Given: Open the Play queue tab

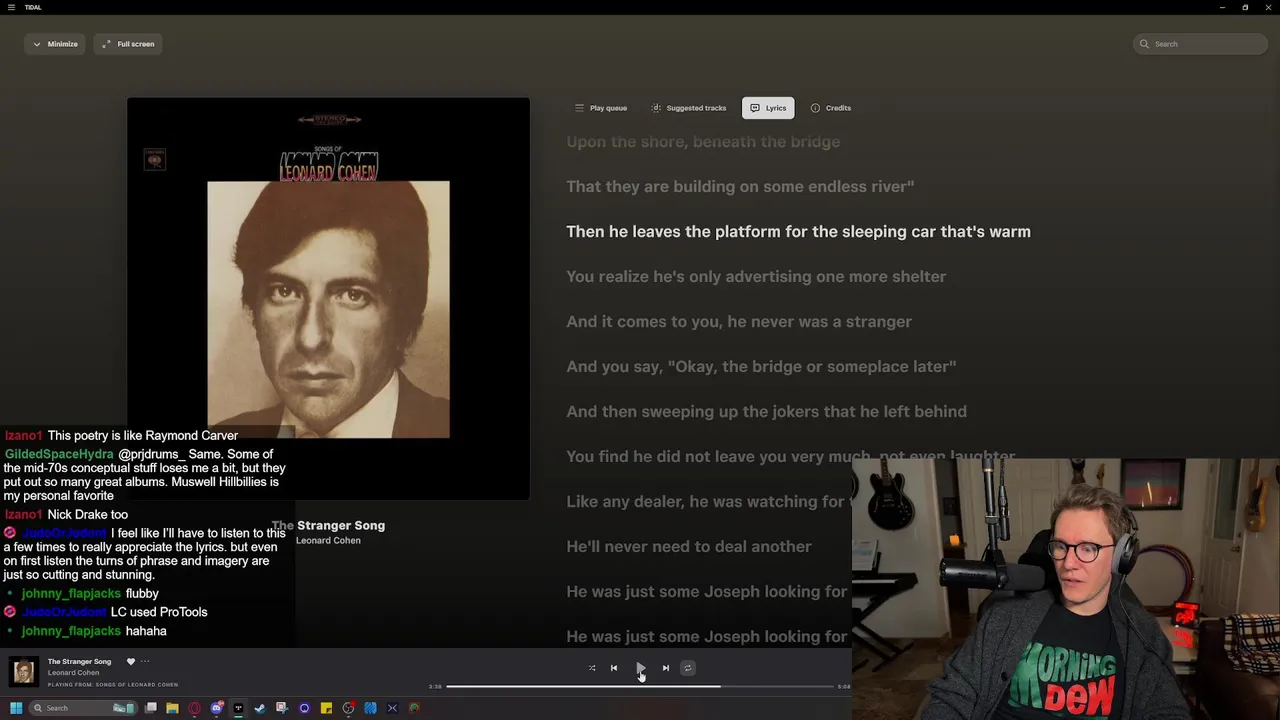Looking at the screenshot, I should [x=601, y=108].
